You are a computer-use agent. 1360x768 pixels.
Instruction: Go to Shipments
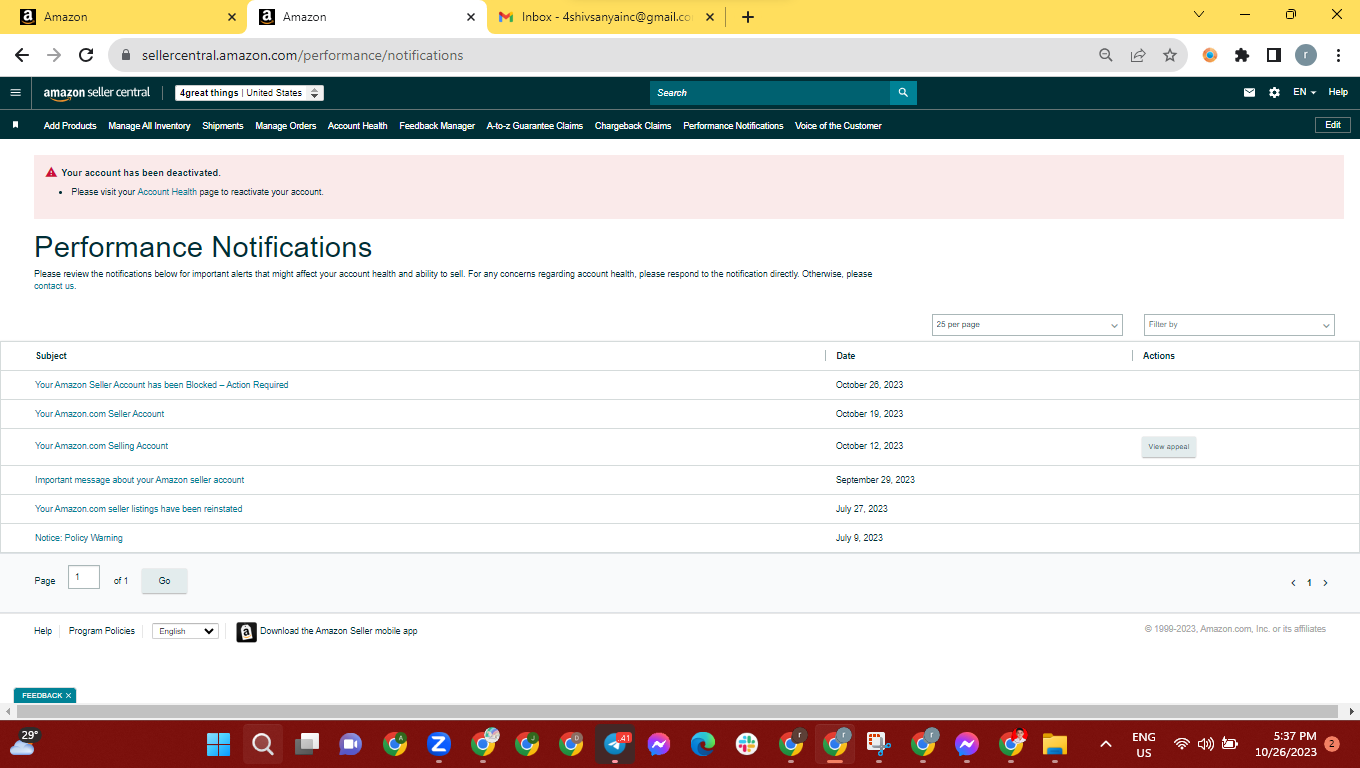tap(223, 126)
